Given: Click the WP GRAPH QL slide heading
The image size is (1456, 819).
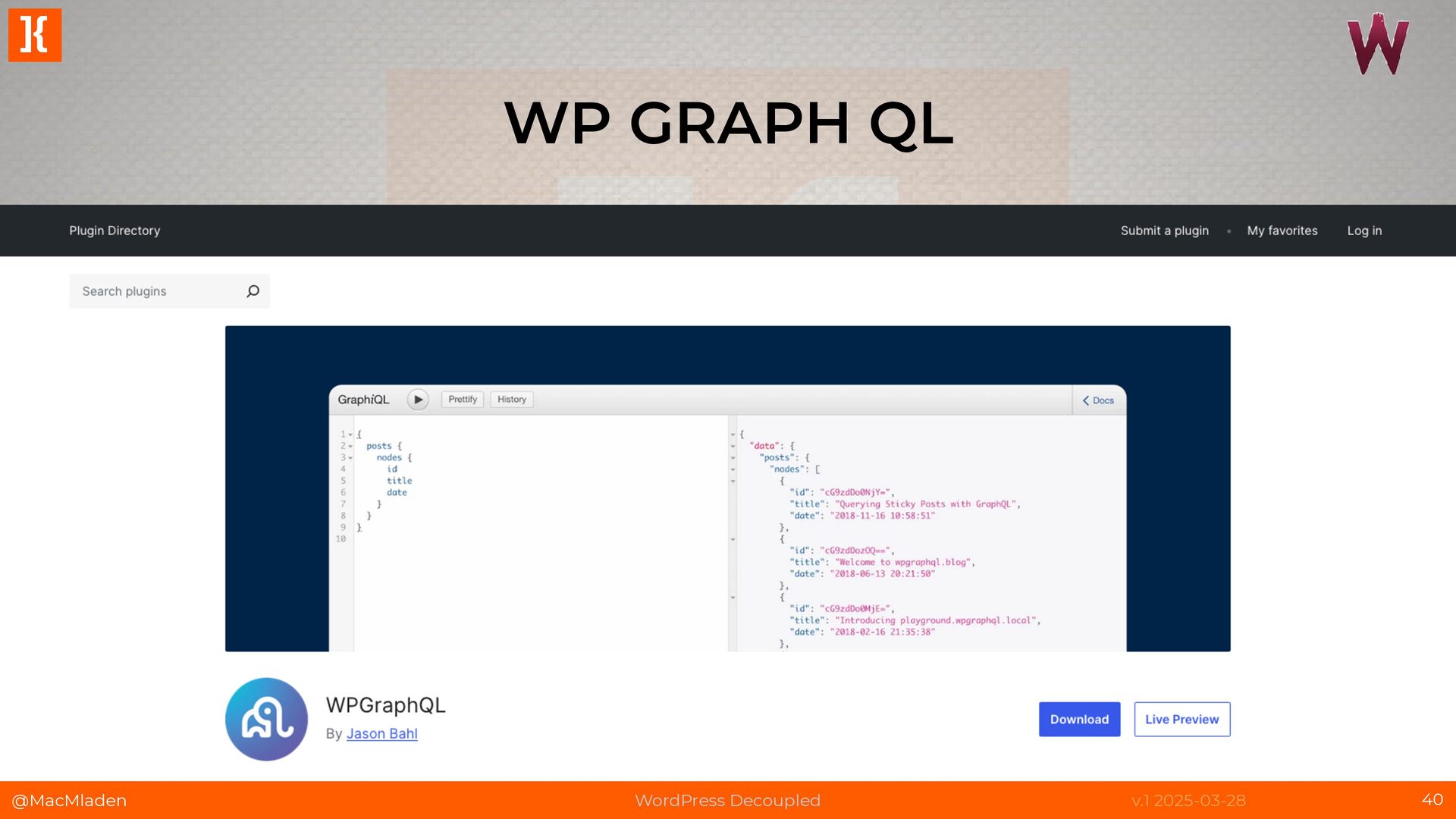Looking at the screenshot, I should (728, 123).
